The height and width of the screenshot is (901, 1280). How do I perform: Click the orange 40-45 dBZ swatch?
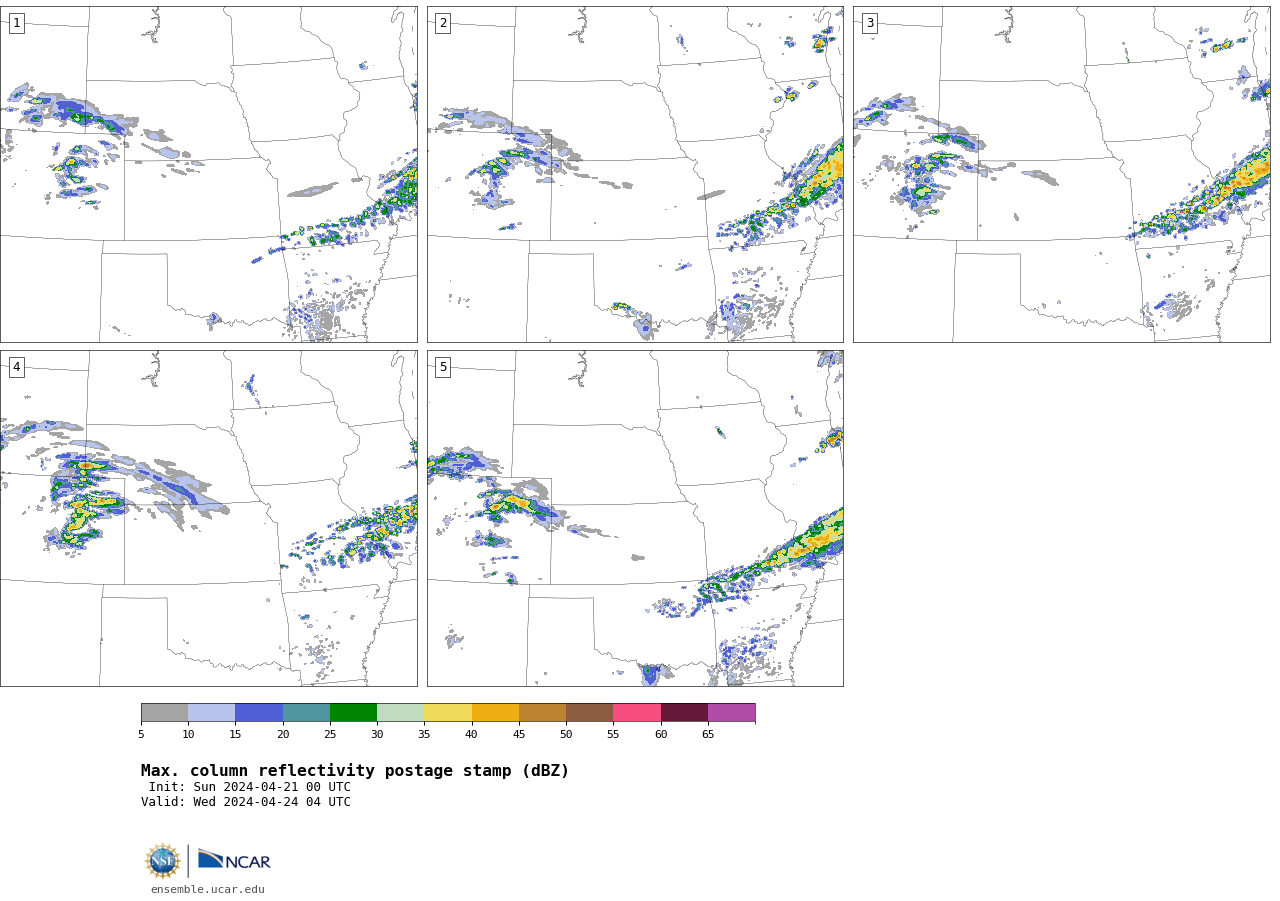click(495, 713)
